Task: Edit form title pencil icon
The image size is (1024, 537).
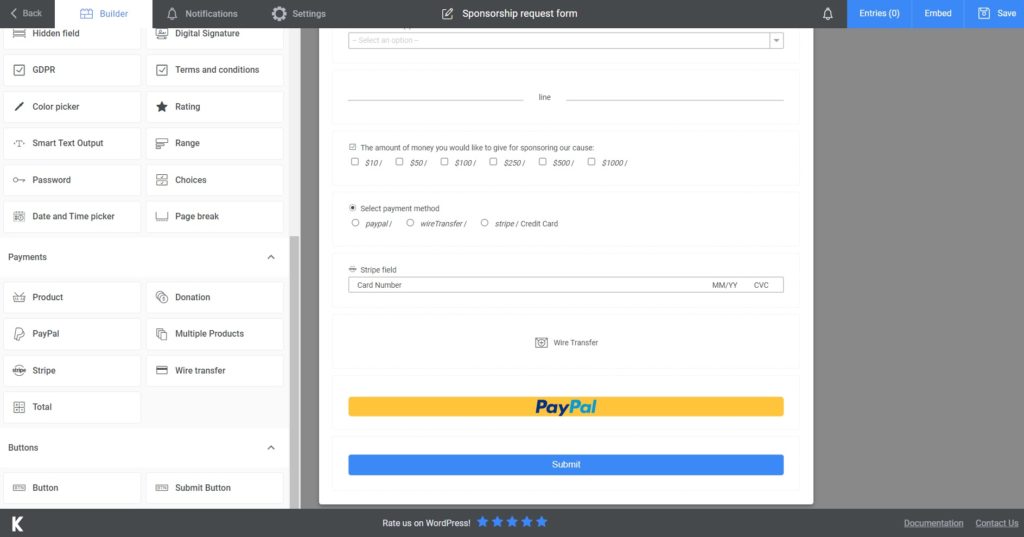Action: pos(447,14)
